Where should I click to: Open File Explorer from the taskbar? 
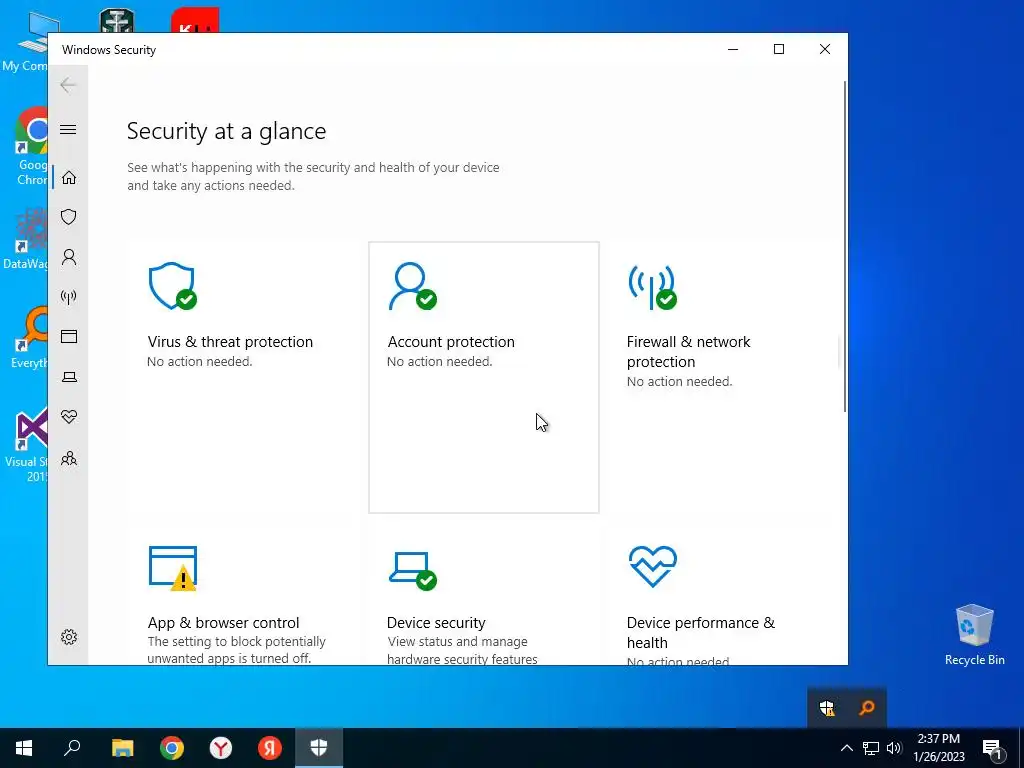(122, 748)
